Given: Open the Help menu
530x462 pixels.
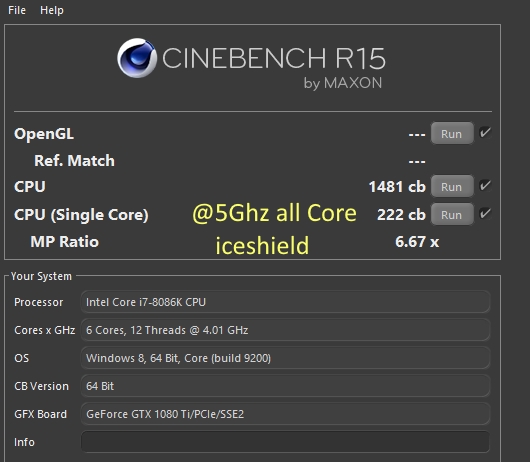Looking at the screenshot, I should pyautogui.click(x=52, y=10).
